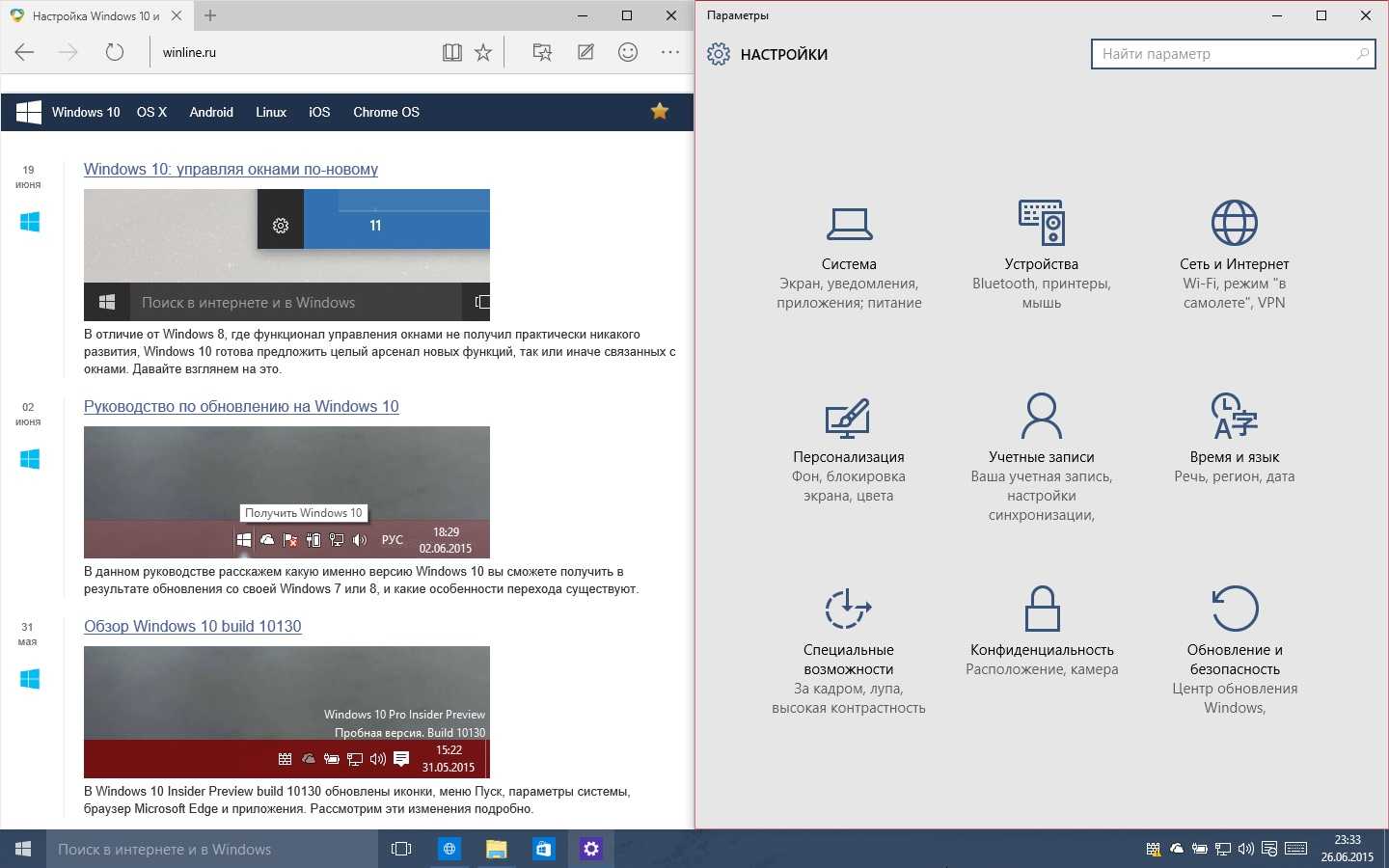Screen dimensions: 1389x868
Task: Open the Edge Hub favorites panel
Action: tap(542, 53)
